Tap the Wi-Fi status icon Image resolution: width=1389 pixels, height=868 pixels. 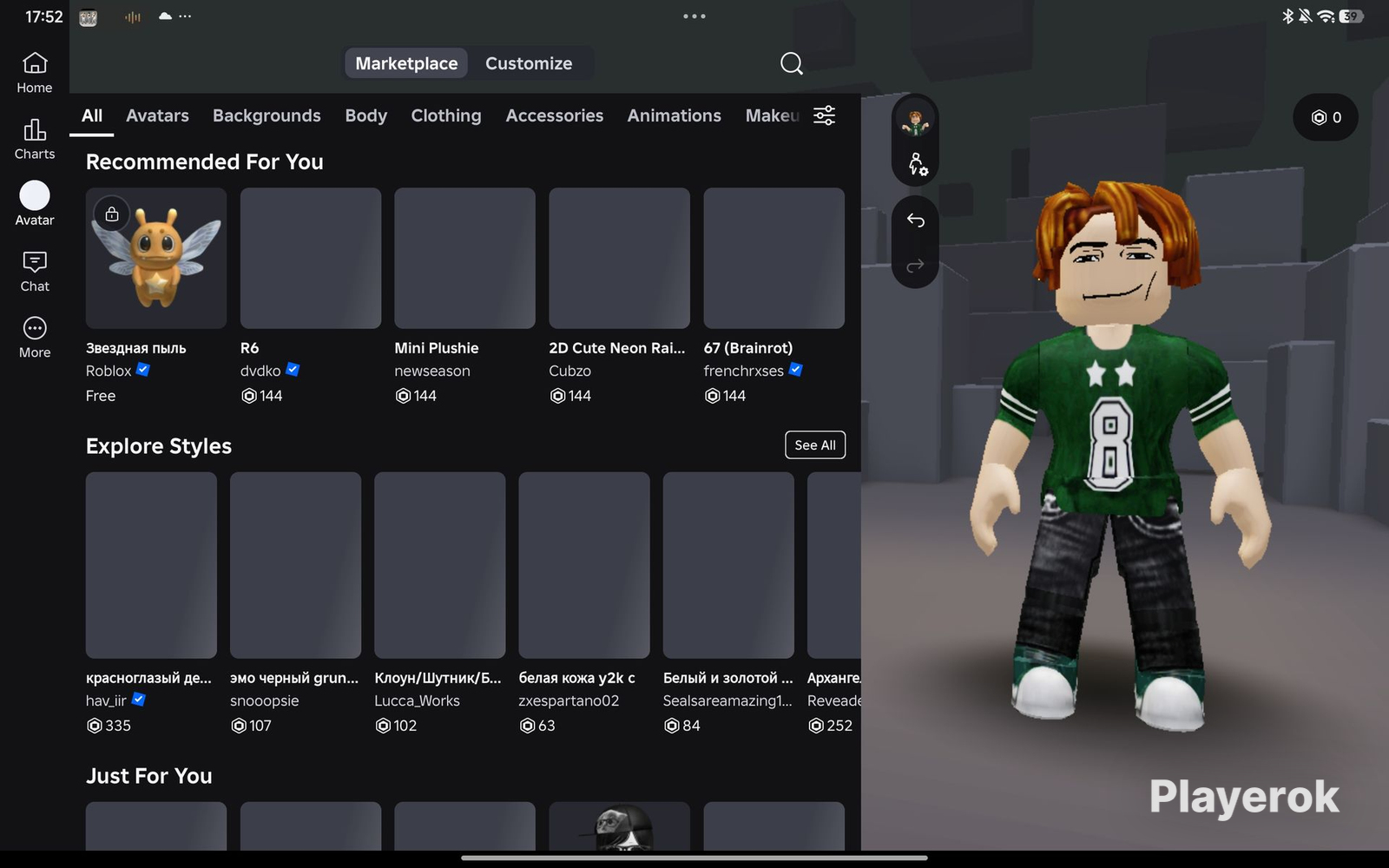click(x=1326, y=16)
